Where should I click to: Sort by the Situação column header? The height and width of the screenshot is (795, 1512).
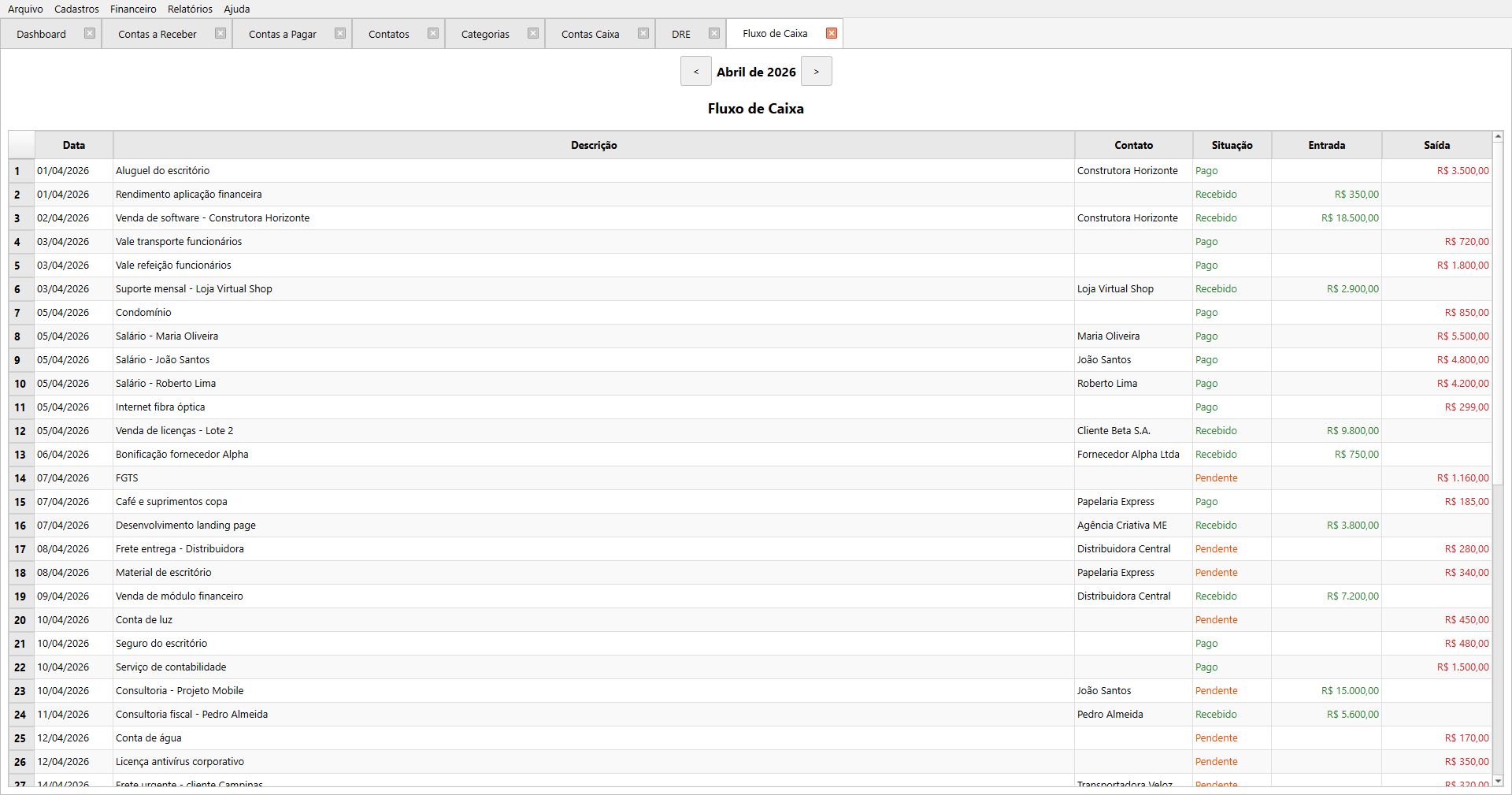[1232, 145]
